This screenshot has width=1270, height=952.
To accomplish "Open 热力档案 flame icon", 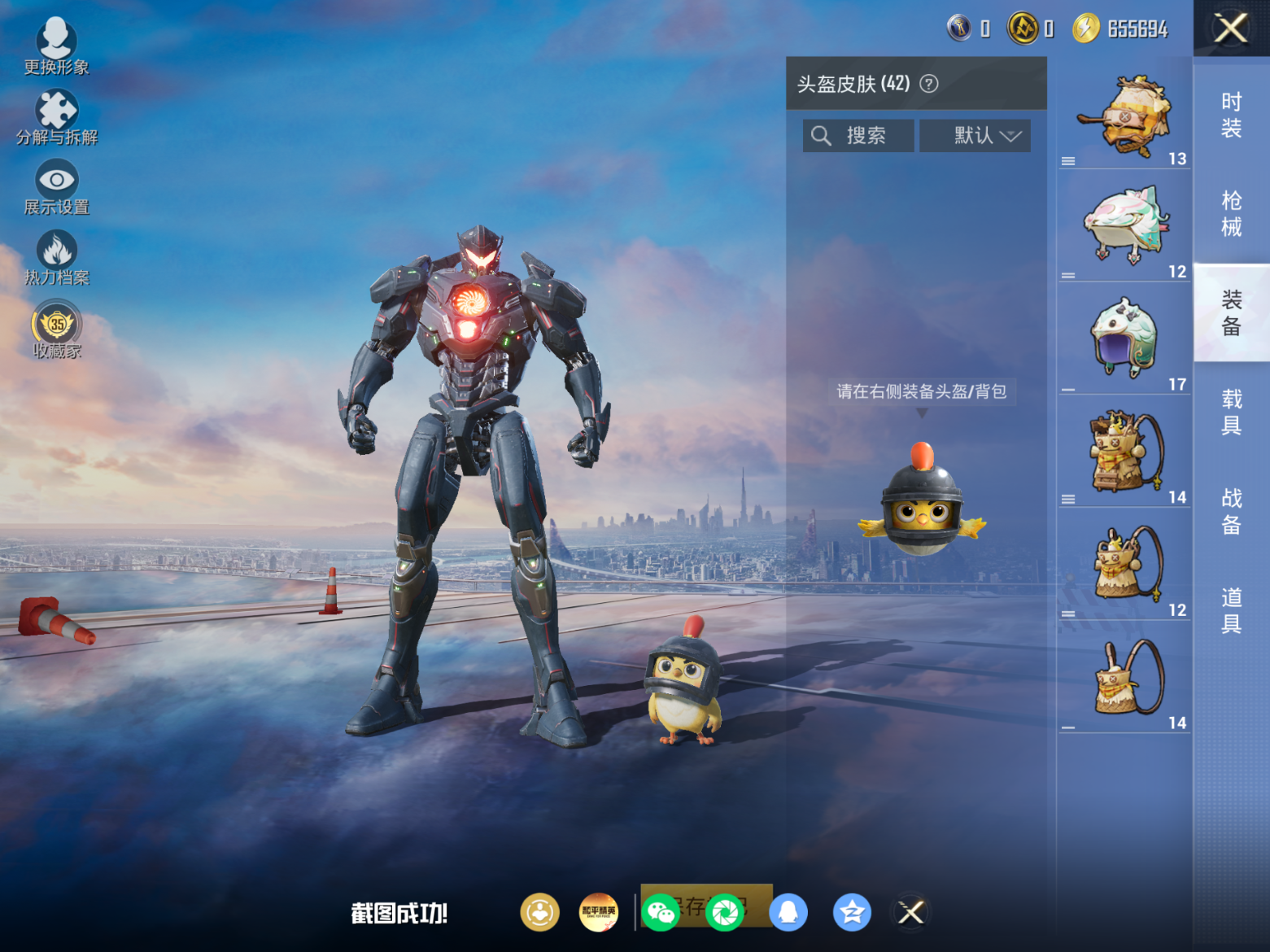I will (56, 258).
